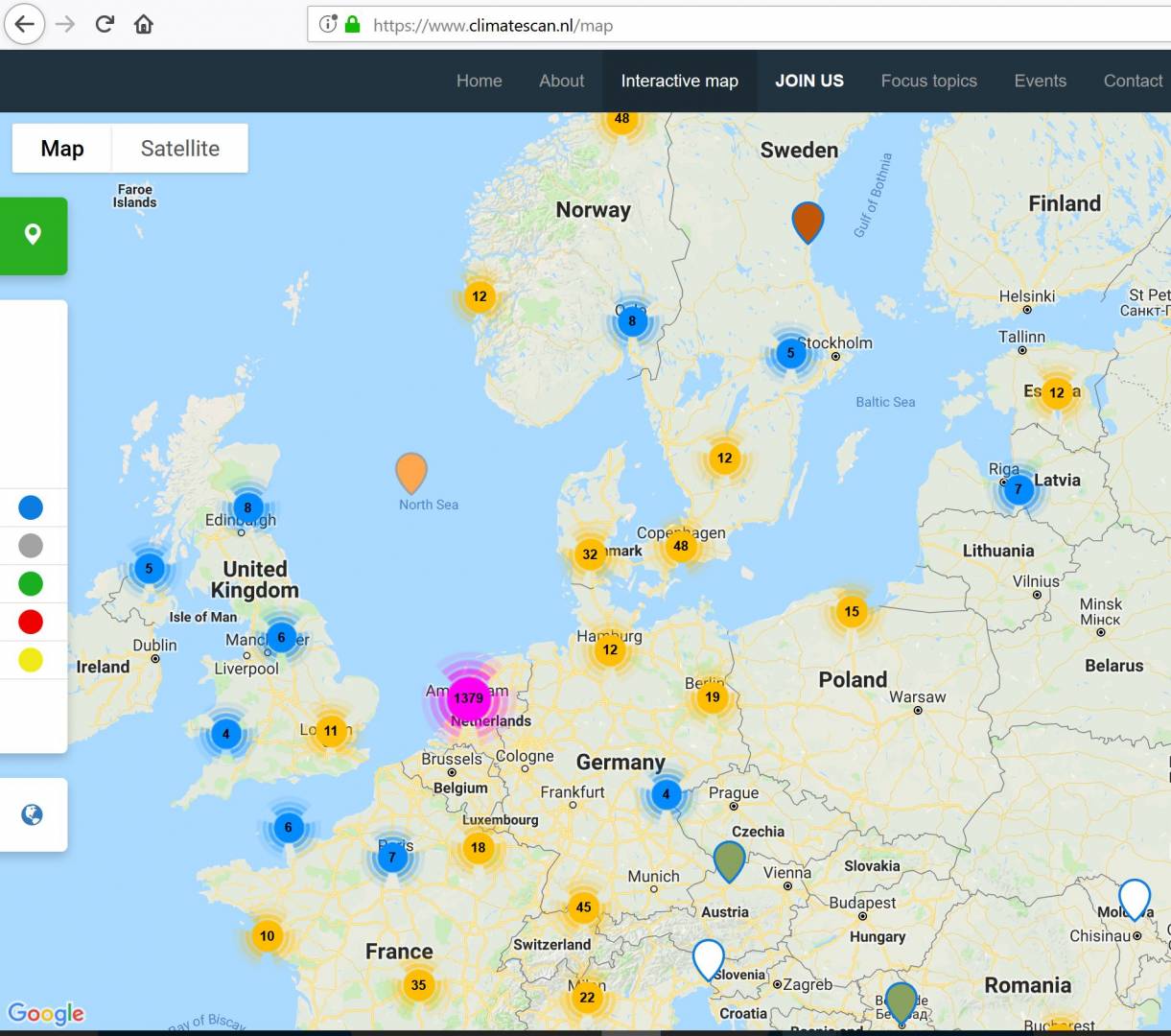The height and width of the screenshot is (1036, 1171).
Task: Select the red category color dot
Action: (31, 622)
